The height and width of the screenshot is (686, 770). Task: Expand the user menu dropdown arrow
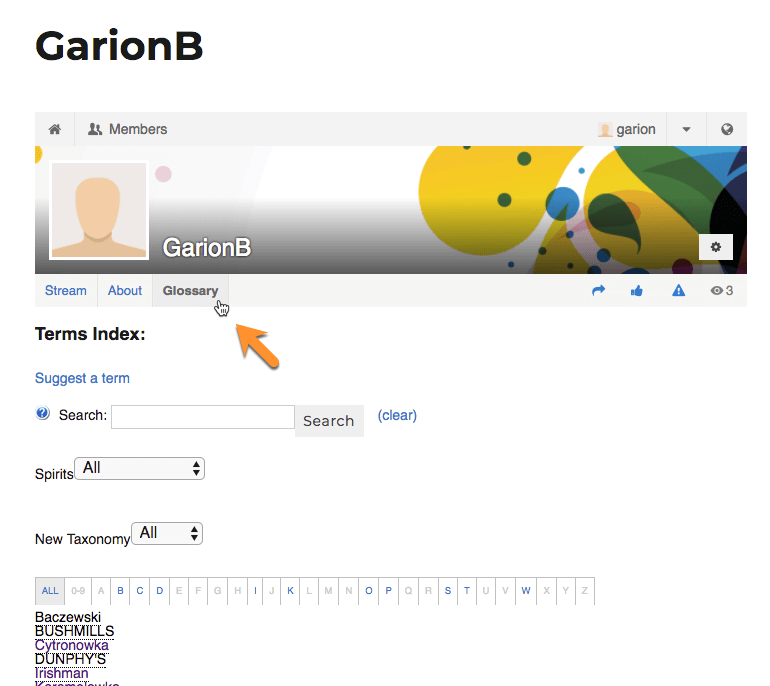click(x=686, y=129)
